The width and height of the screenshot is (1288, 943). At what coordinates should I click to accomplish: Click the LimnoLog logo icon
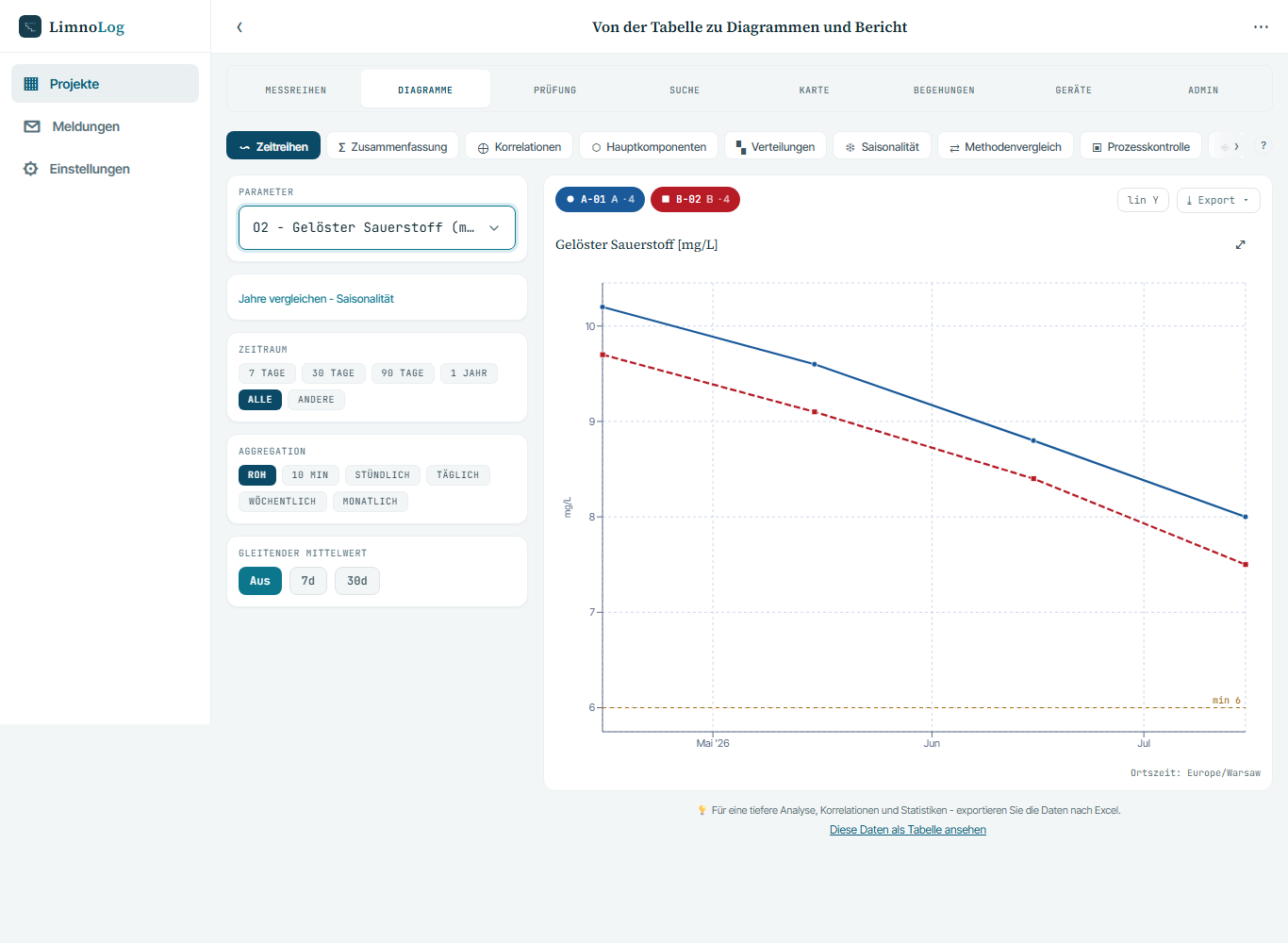(30, 26)
